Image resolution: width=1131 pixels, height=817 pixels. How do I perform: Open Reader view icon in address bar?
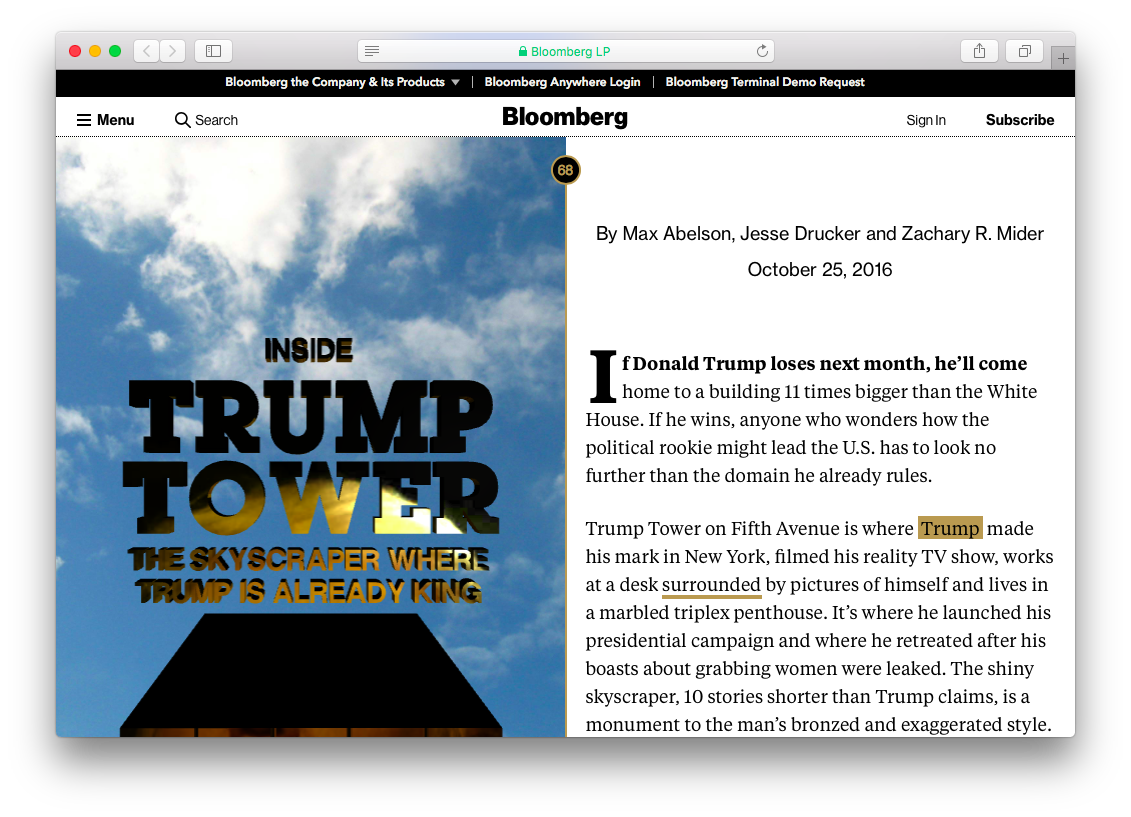point(372,51)
